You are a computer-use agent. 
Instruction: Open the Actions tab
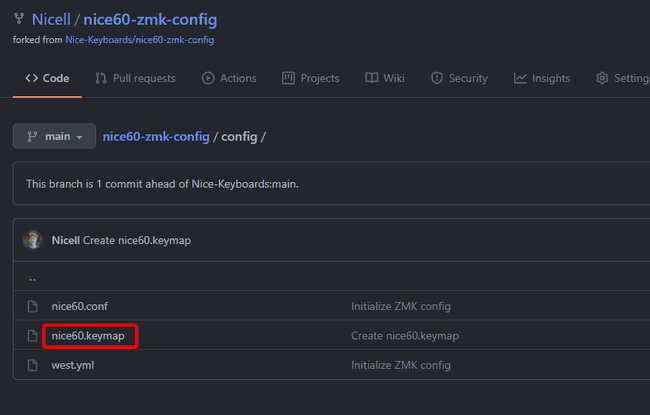click(x=229, y=78)
